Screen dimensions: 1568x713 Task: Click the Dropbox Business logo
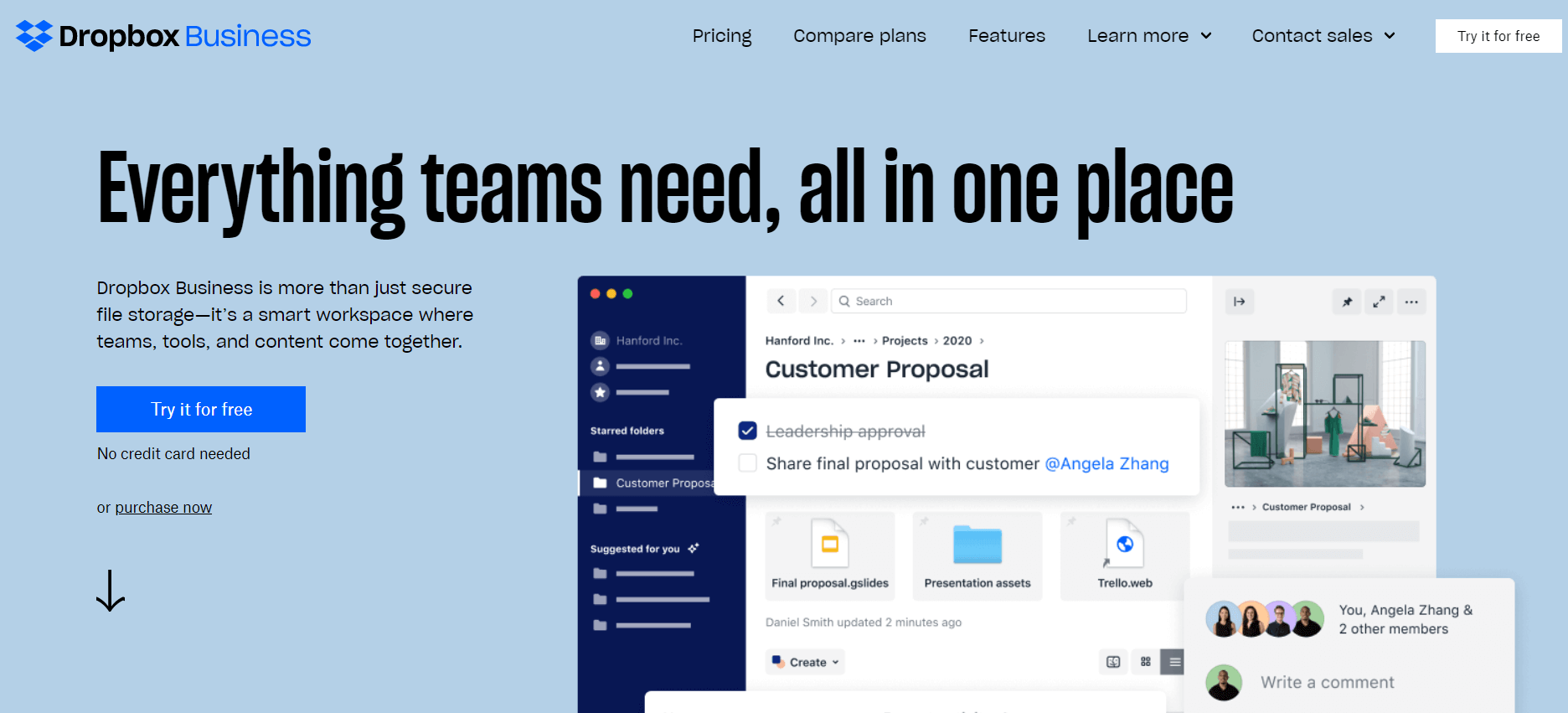point(163,36)
